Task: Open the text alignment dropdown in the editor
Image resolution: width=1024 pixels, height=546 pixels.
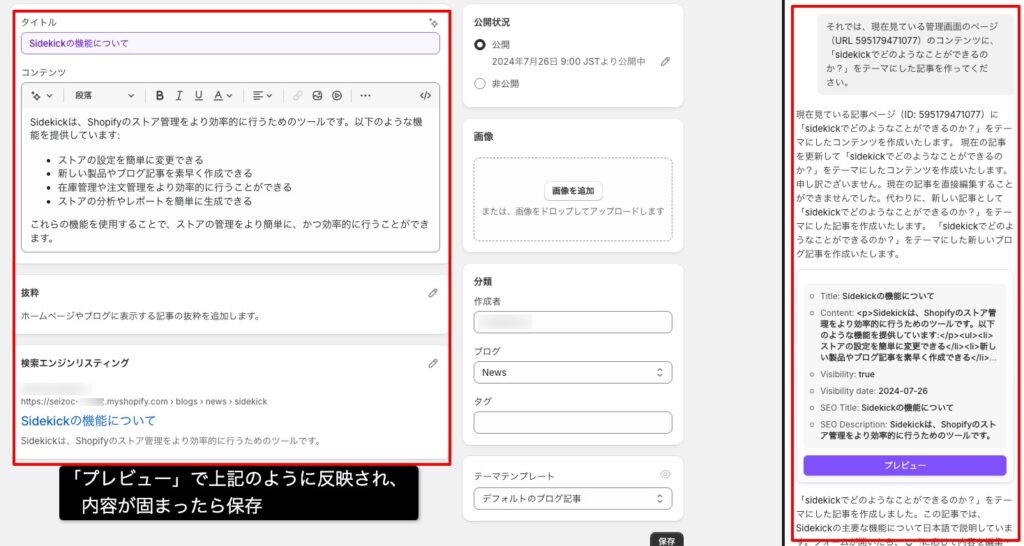Action: tap(262, 96)
